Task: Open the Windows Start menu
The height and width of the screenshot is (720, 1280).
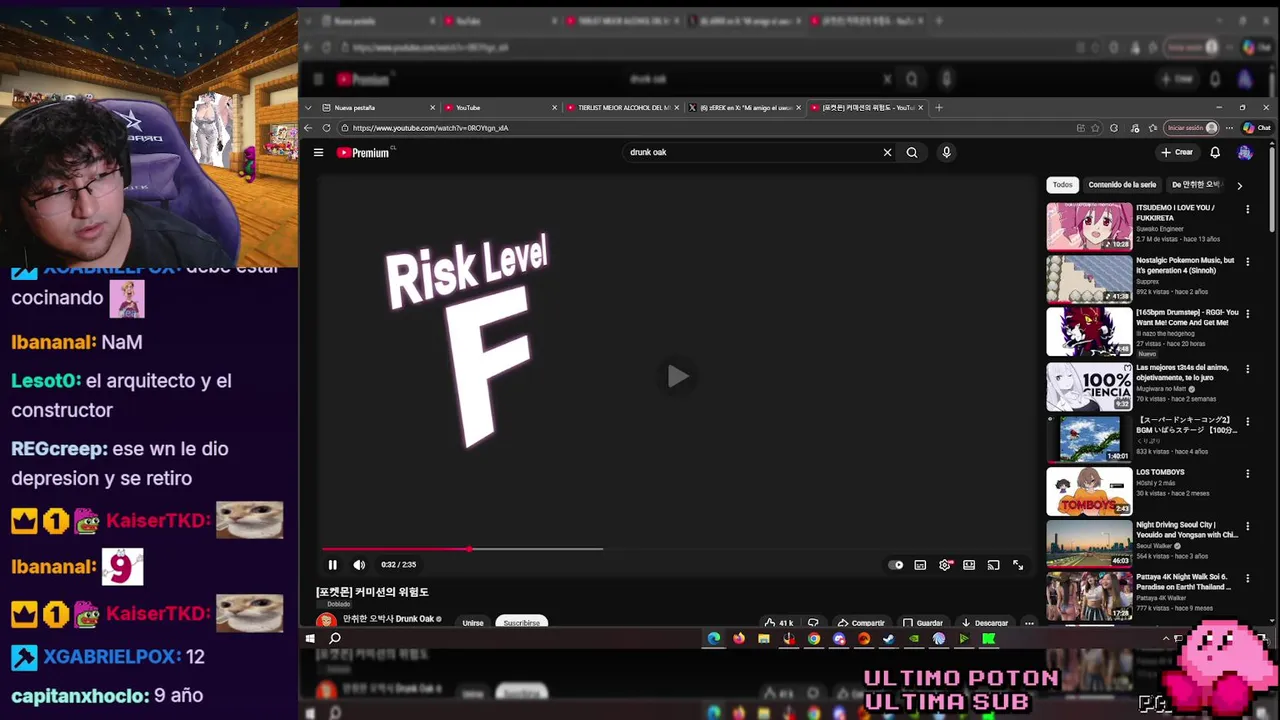Action: click(310, 638)
